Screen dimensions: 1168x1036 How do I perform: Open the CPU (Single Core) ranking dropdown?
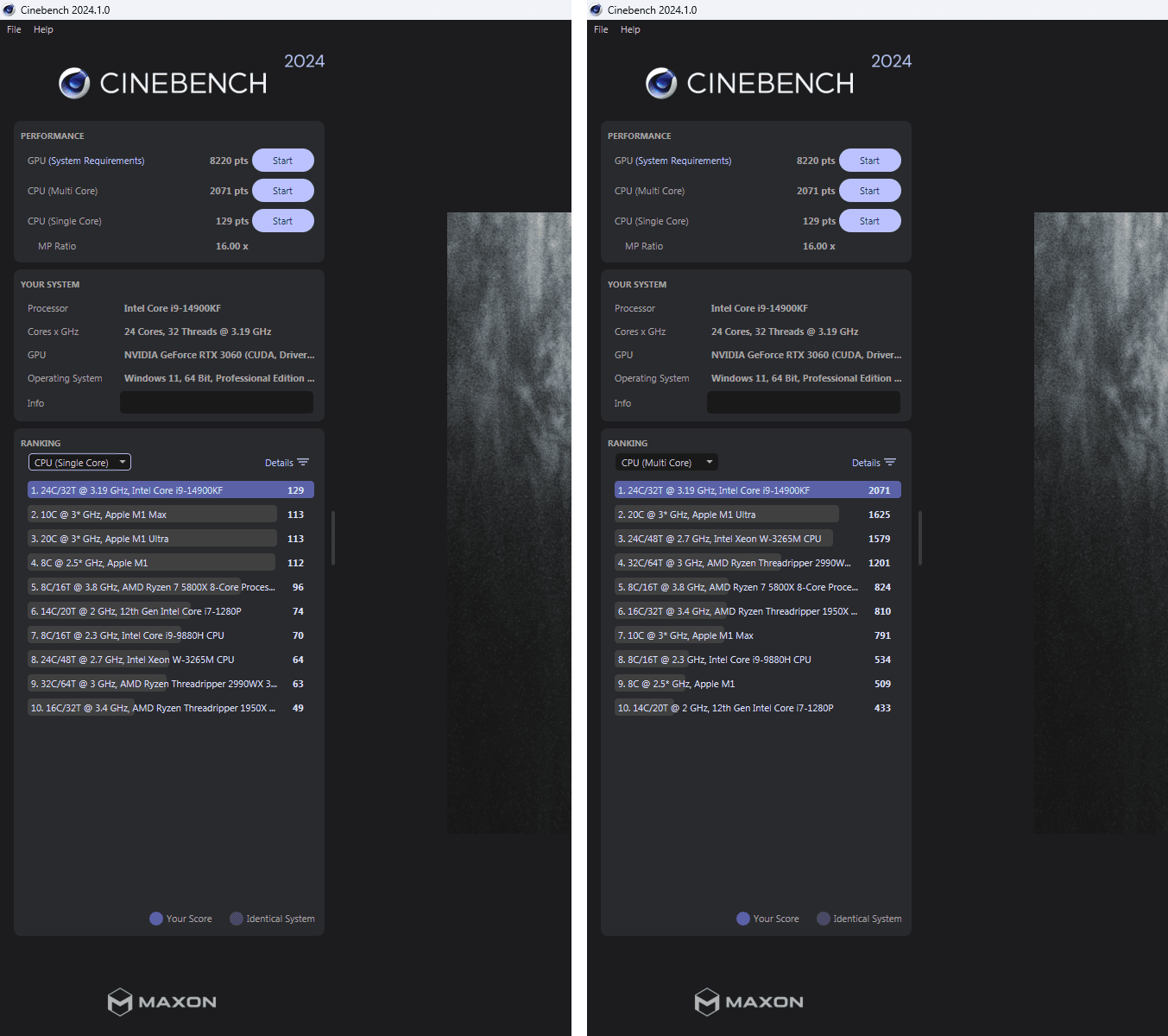pos(79,463)
